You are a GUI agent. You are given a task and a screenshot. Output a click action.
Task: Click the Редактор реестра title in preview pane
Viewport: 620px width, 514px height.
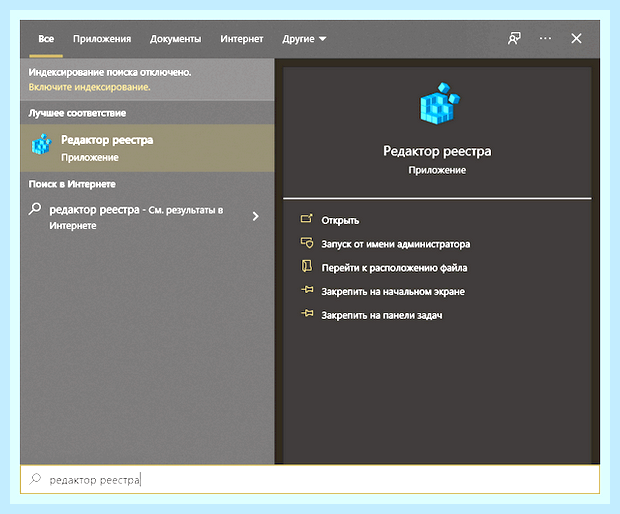pyautogui.click(x=437, y=151)
